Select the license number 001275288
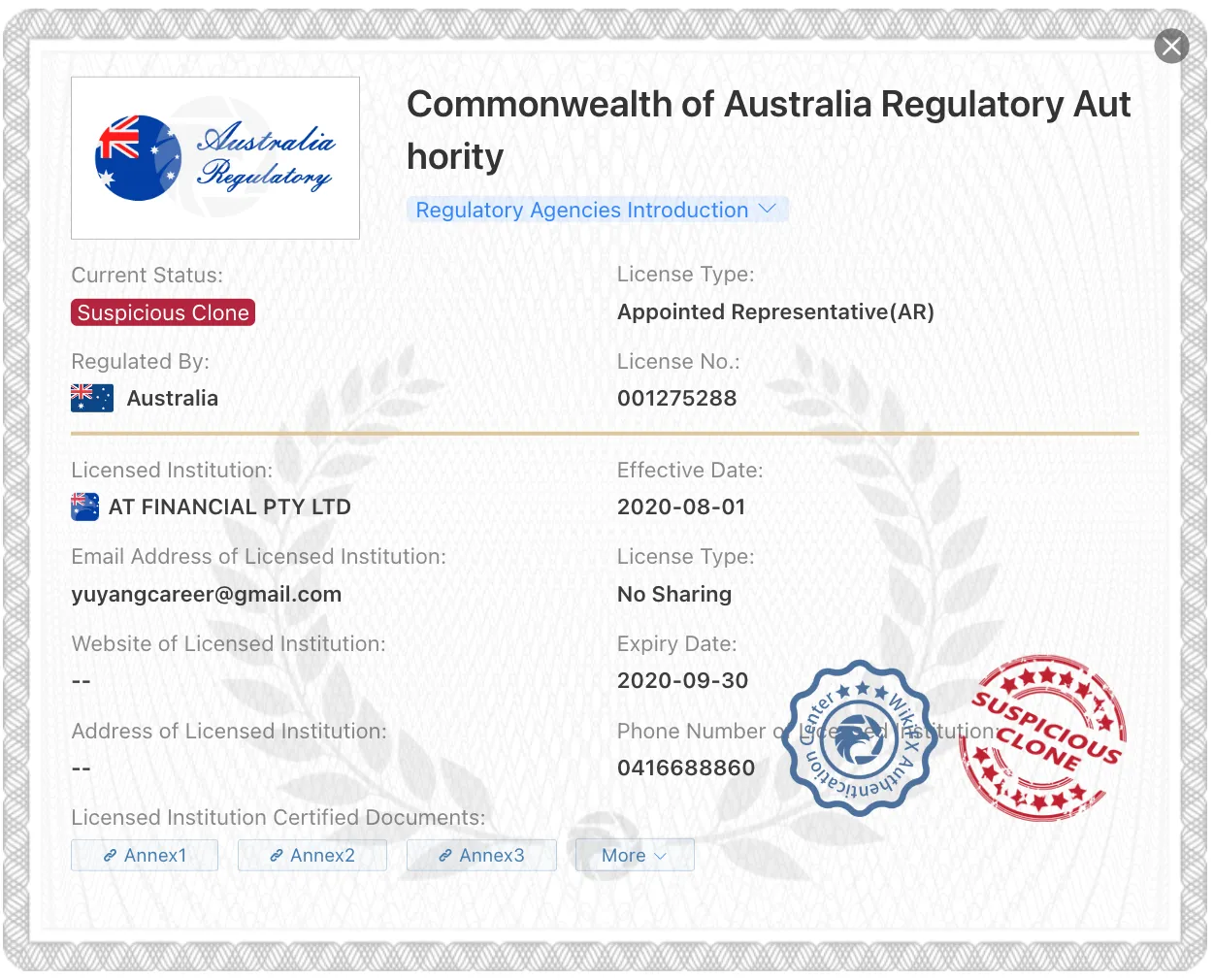 tap(677, 398)
